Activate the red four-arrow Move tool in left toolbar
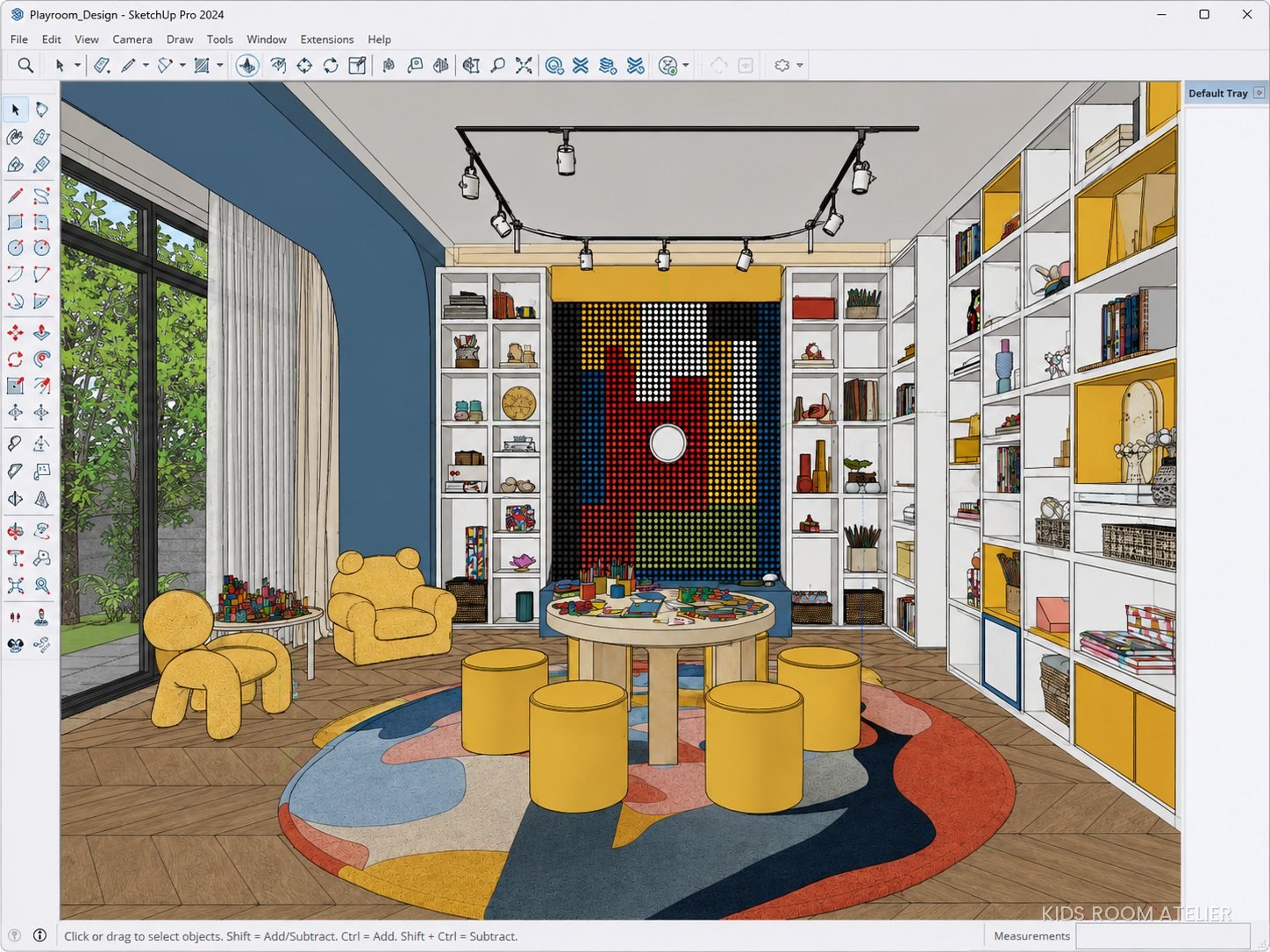 tap(15, 333)
